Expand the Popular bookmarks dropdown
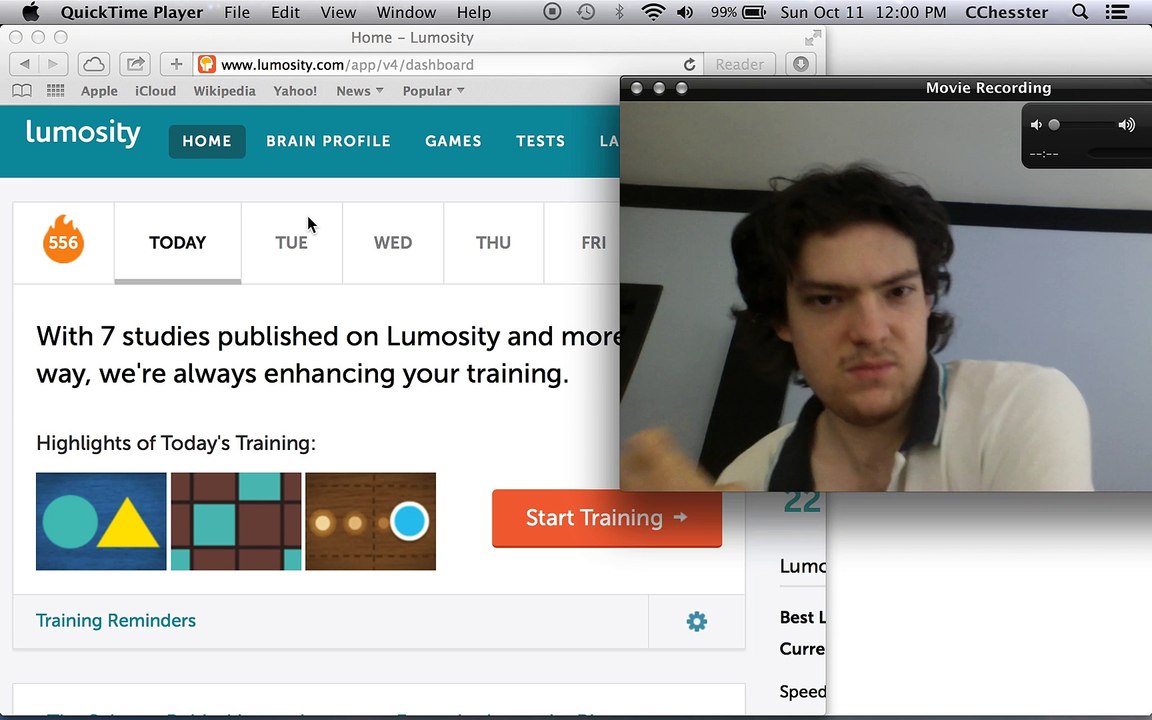Image resolution: width=1152 pixels, height=720 pixels. pos(433,91)
